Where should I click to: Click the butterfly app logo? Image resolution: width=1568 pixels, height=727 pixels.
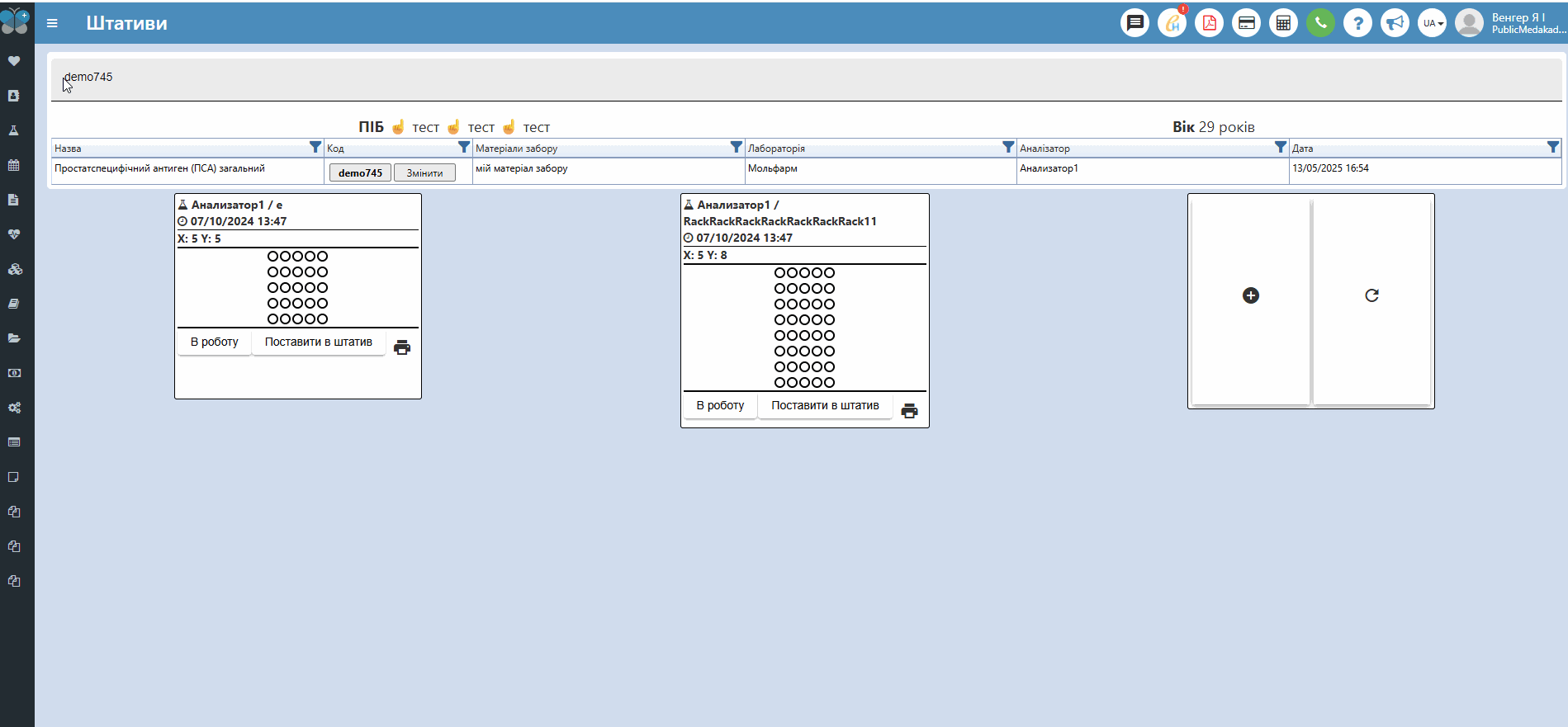pyautogui.click(x=16, y=21)
